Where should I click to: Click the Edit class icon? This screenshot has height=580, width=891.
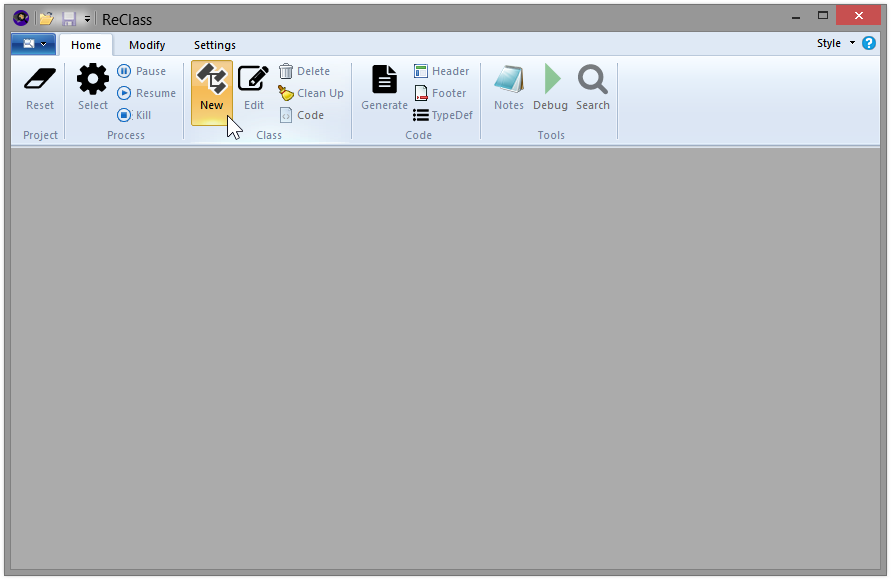click(253, 79)
